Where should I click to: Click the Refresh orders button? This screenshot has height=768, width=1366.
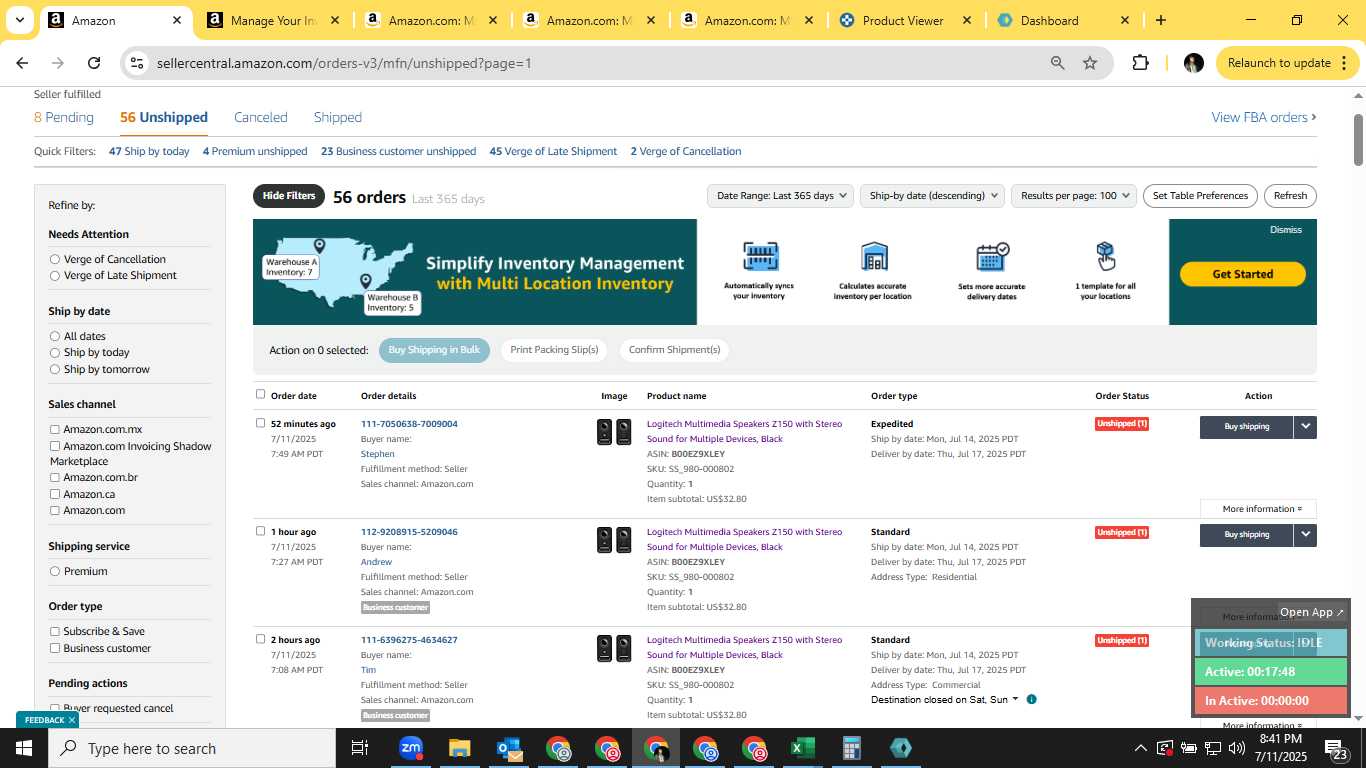[x=1290, y=196]
